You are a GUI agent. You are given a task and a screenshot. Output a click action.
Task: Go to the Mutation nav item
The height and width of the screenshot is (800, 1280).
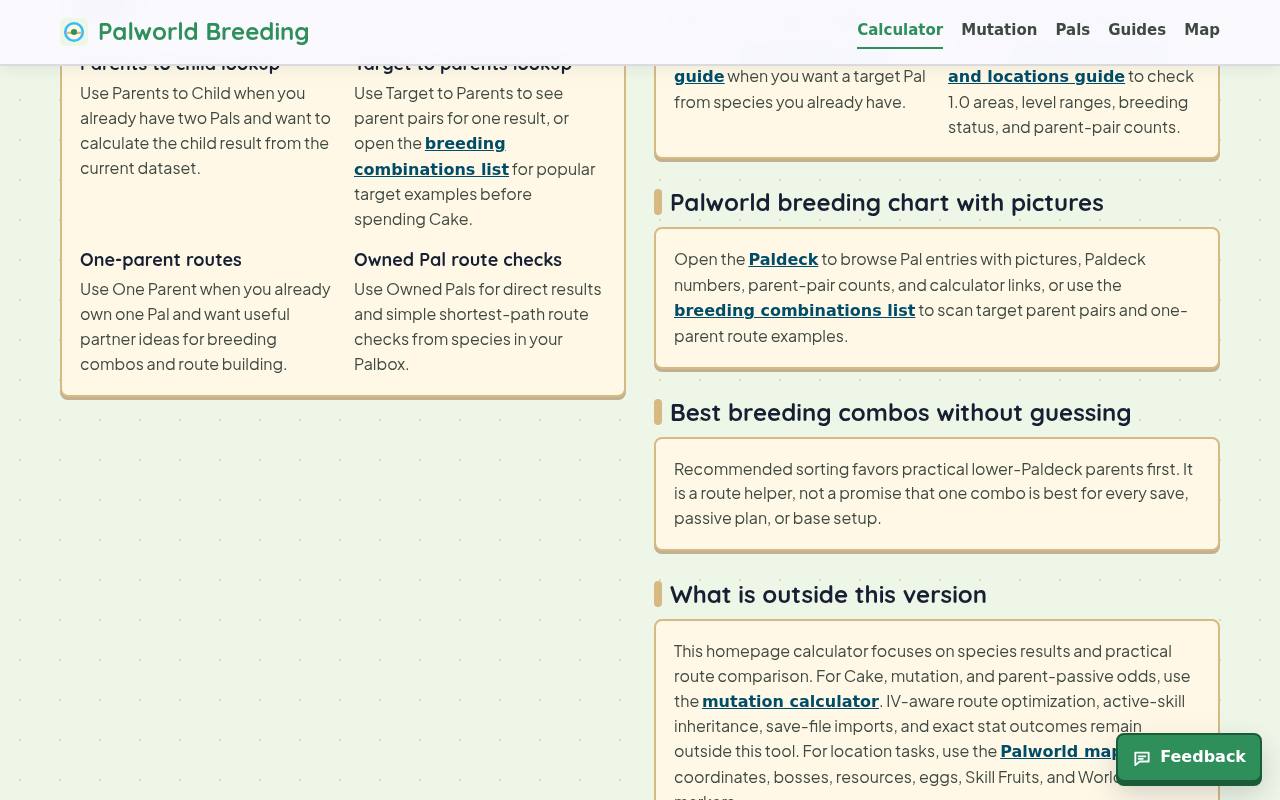999,30
